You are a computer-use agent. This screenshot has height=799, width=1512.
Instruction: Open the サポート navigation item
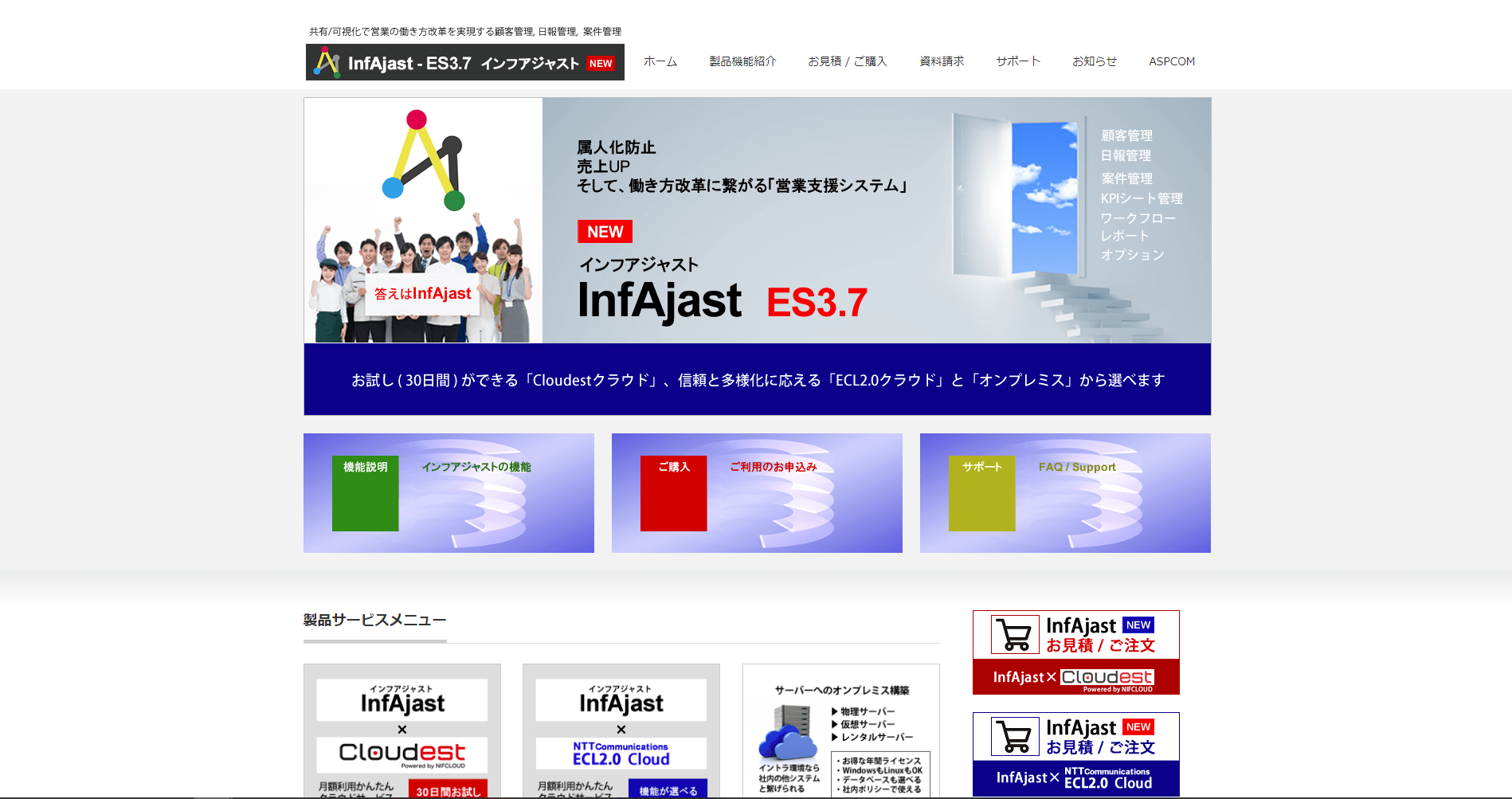pyautogui.click(x=1018, y=61)
